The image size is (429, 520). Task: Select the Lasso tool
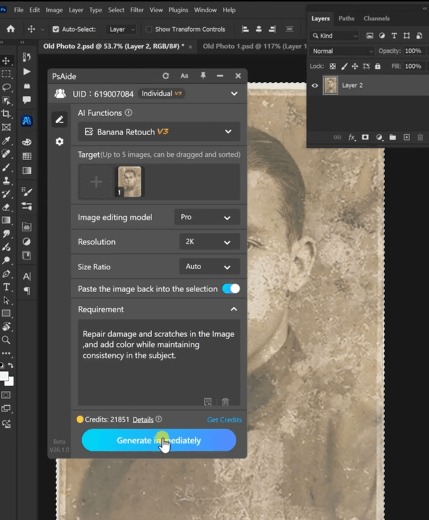[x=6, y=87]
